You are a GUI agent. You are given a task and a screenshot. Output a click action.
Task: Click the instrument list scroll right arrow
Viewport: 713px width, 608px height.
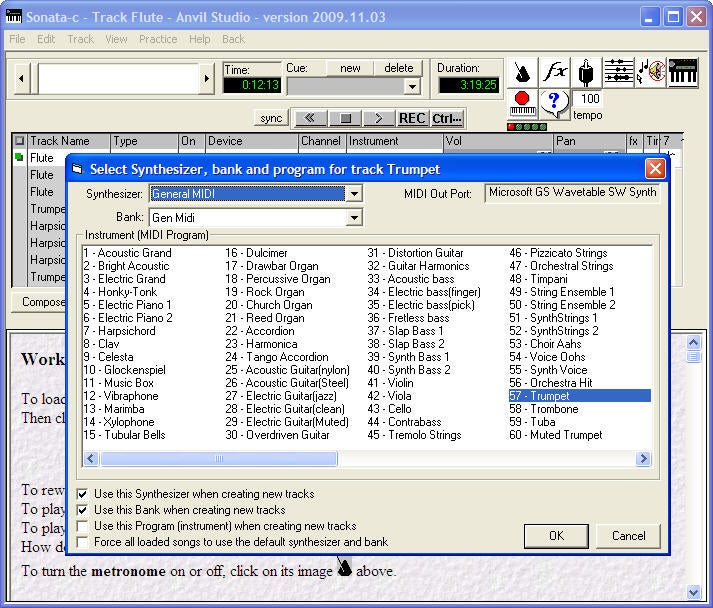[x=643, y=458]
